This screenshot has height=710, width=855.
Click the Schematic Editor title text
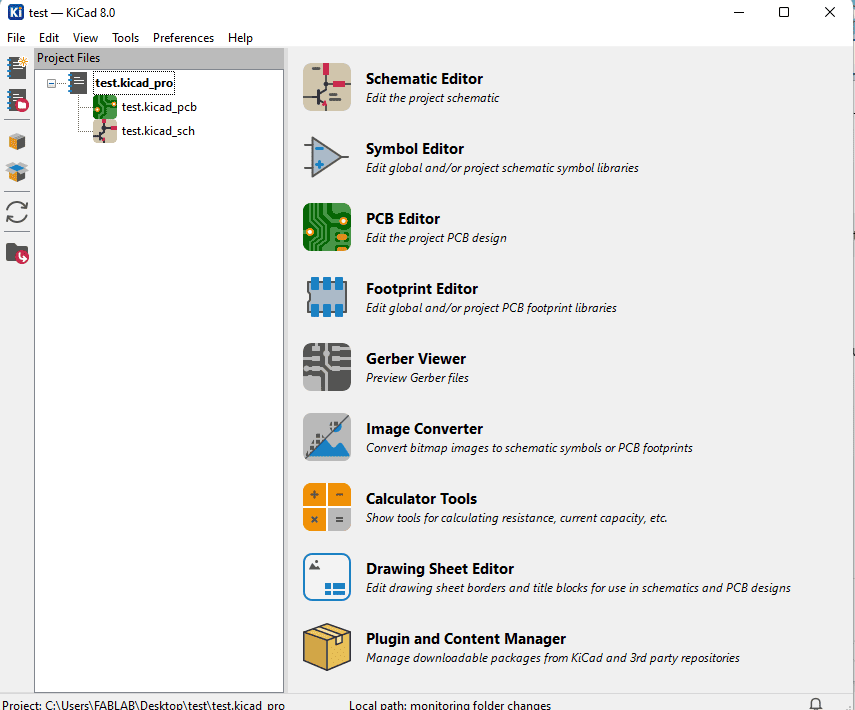tap(424, 79)
